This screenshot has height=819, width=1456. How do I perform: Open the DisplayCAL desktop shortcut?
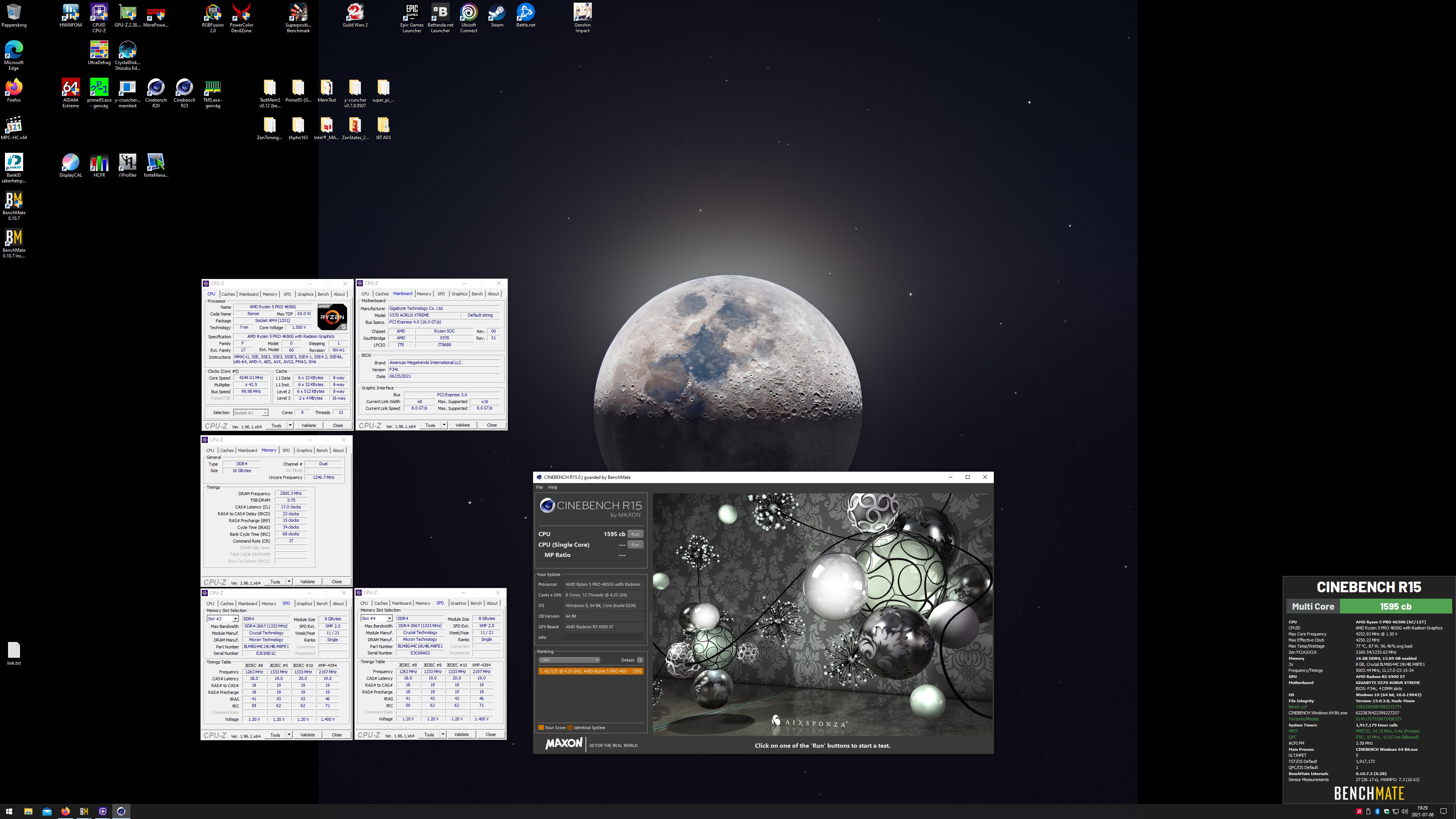(x=71, y=165)
